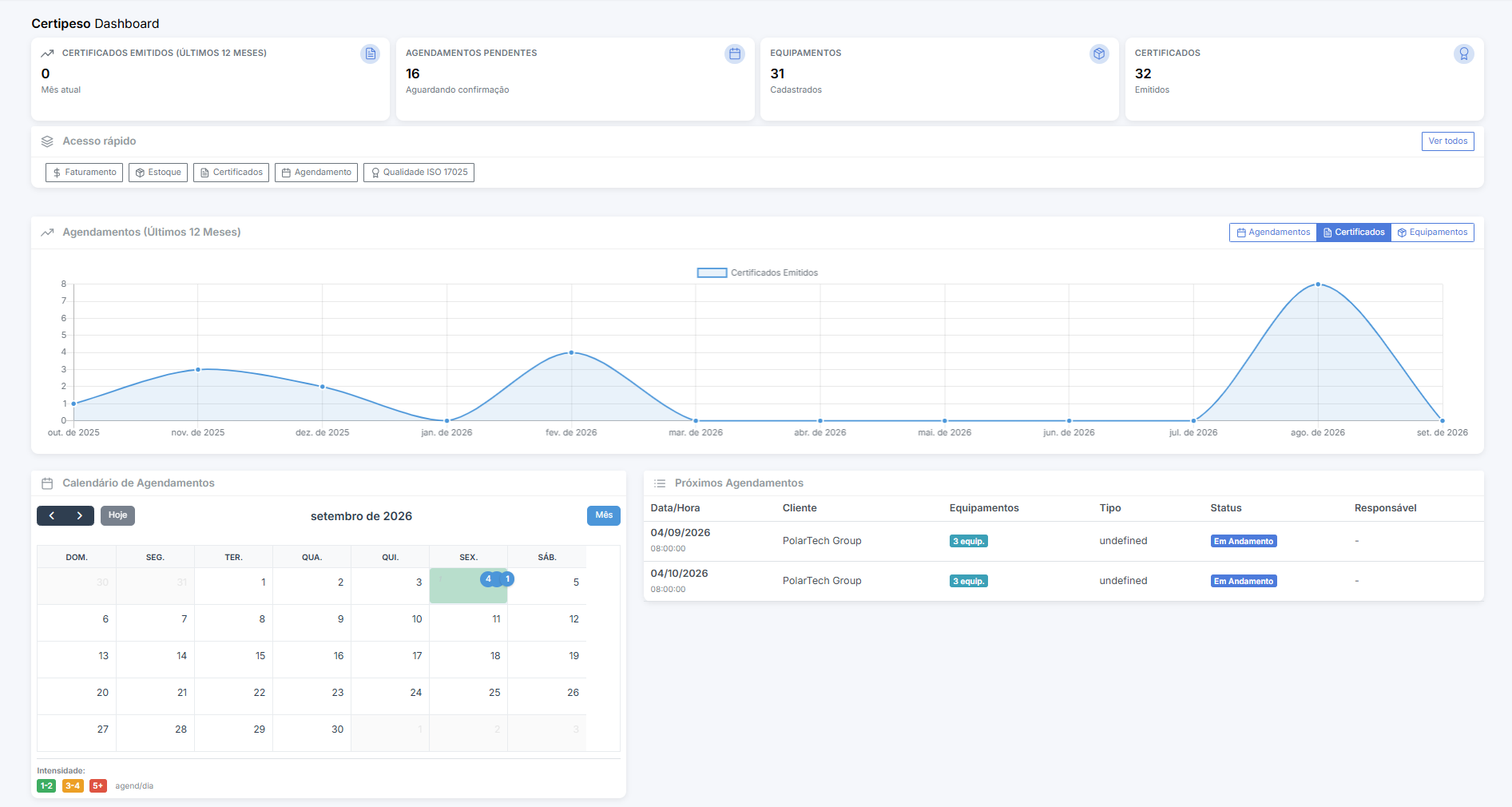This screenshot has height=807, width=1512.
Task: Click the layers icon next to Acesso rápido
Action: pyautogui.click(x=47, y=141)
